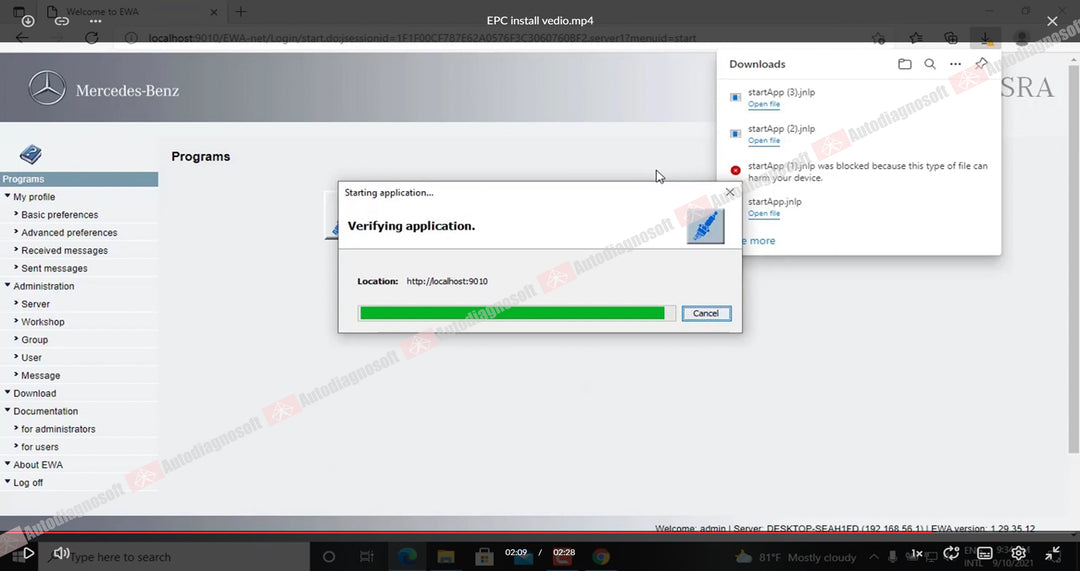Open documentation for administrators

pos(58,430)
